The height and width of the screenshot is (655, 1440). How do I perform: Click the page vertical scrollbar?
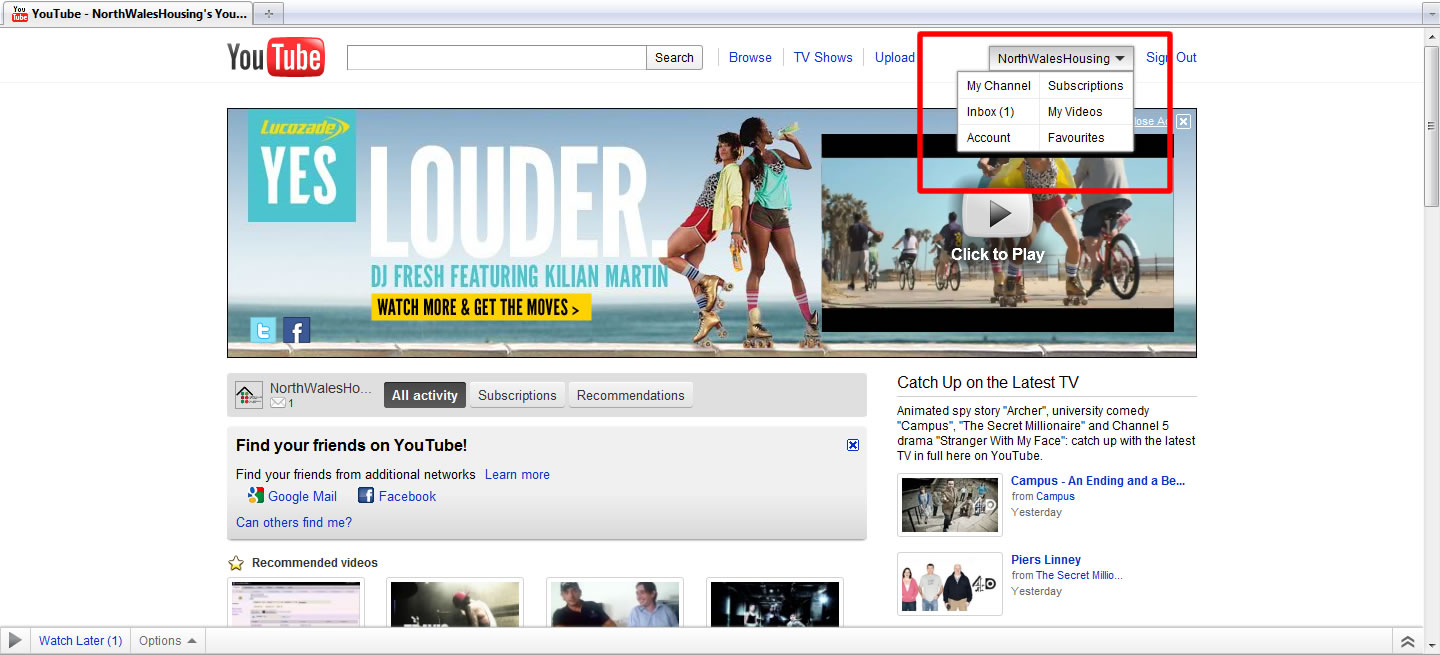(x=1431, y=125)
